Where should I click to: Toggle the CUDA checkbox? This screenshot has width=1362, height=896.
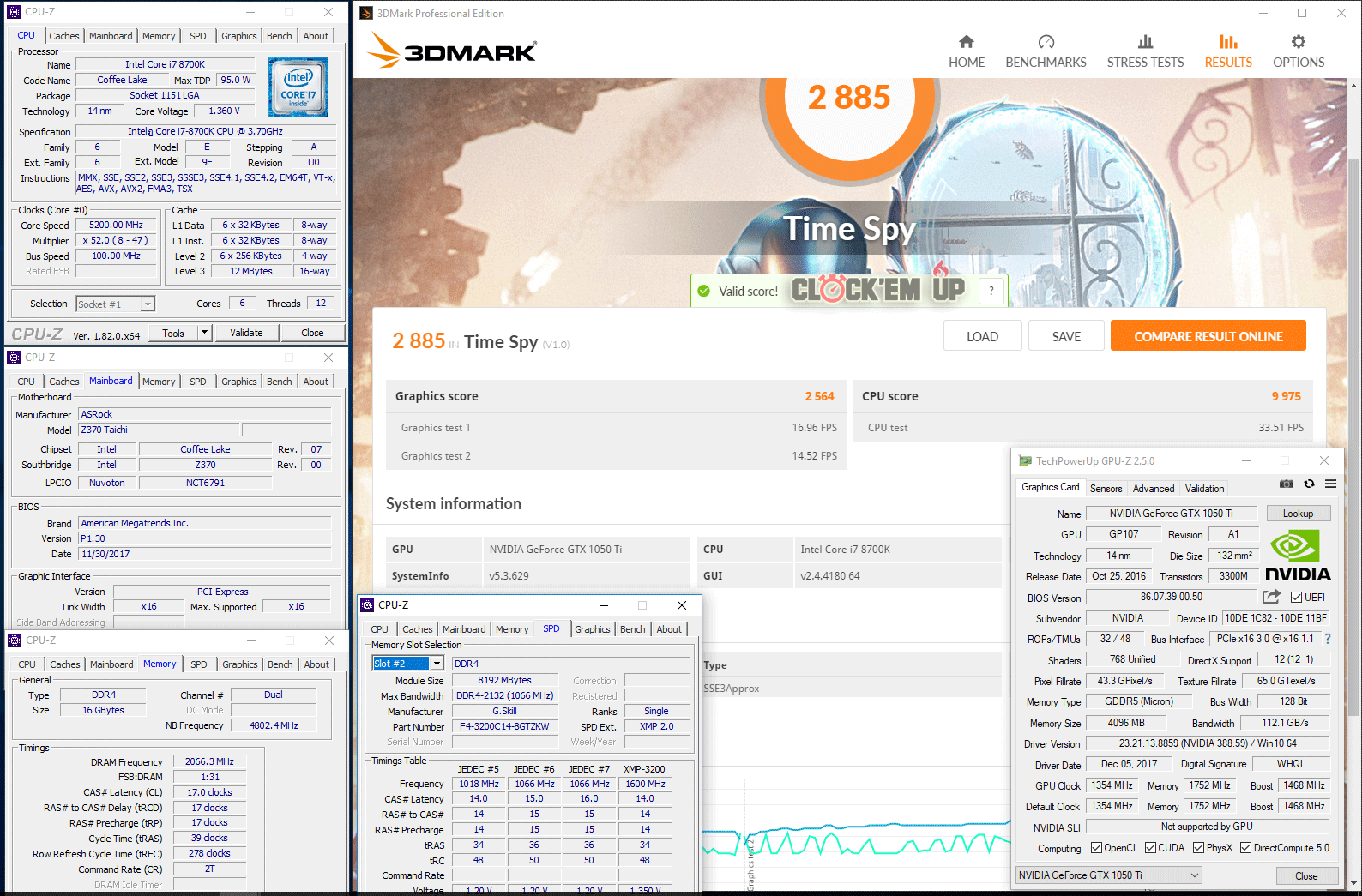(x=1150, y=848)
